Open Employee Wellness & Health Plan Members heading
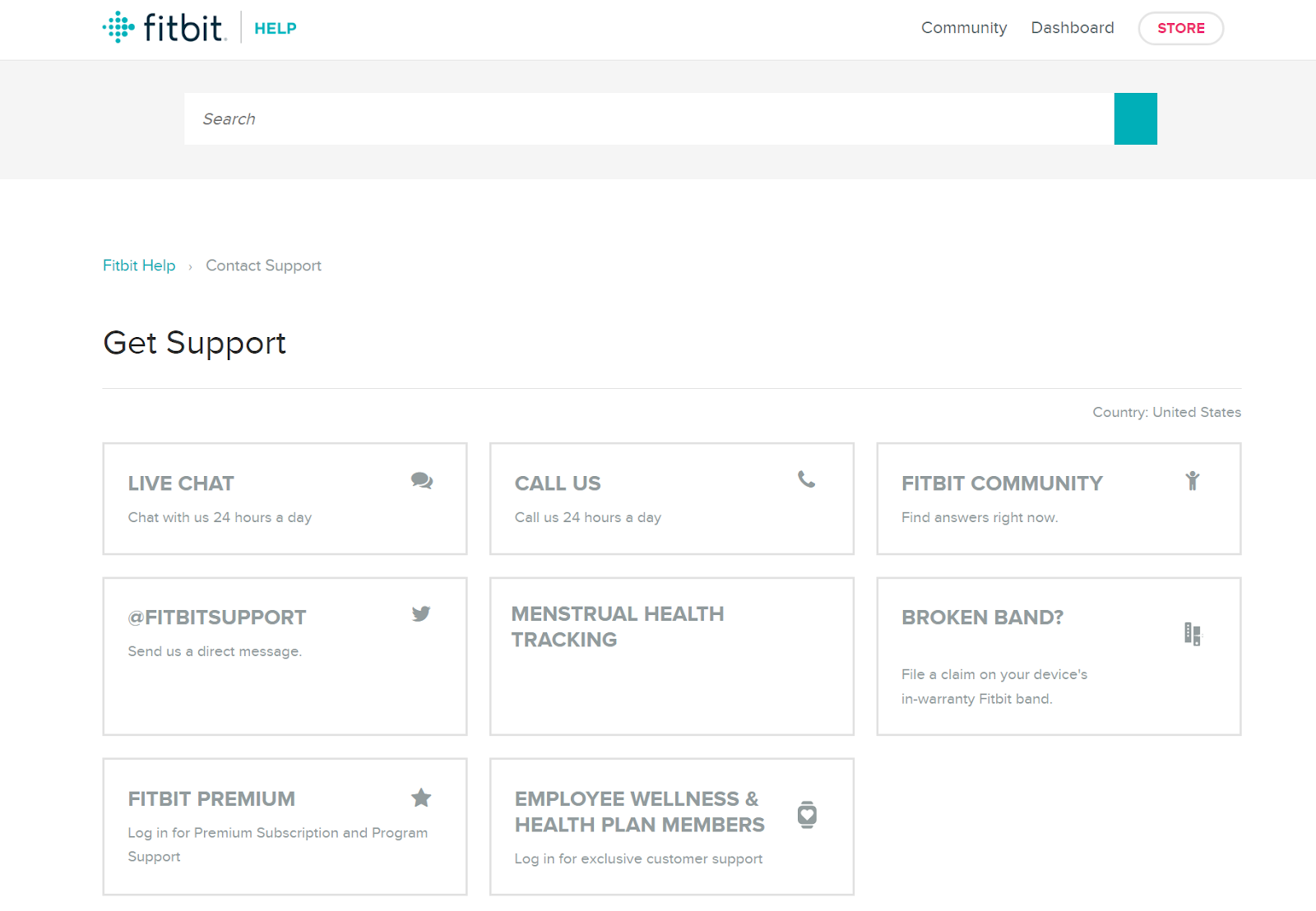The width and height of the screenshot is (1316, 911). tap(640, 812)
